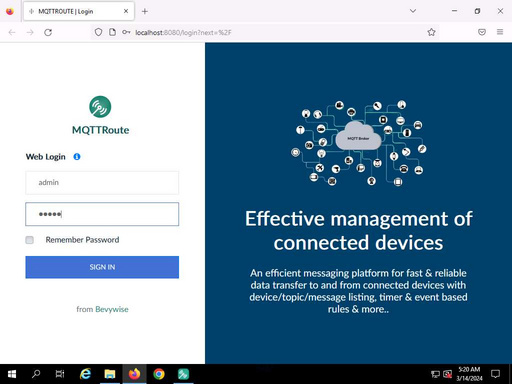Click the SIGN IN button
Screen dimensions: 512x384
tap(102, 267)
